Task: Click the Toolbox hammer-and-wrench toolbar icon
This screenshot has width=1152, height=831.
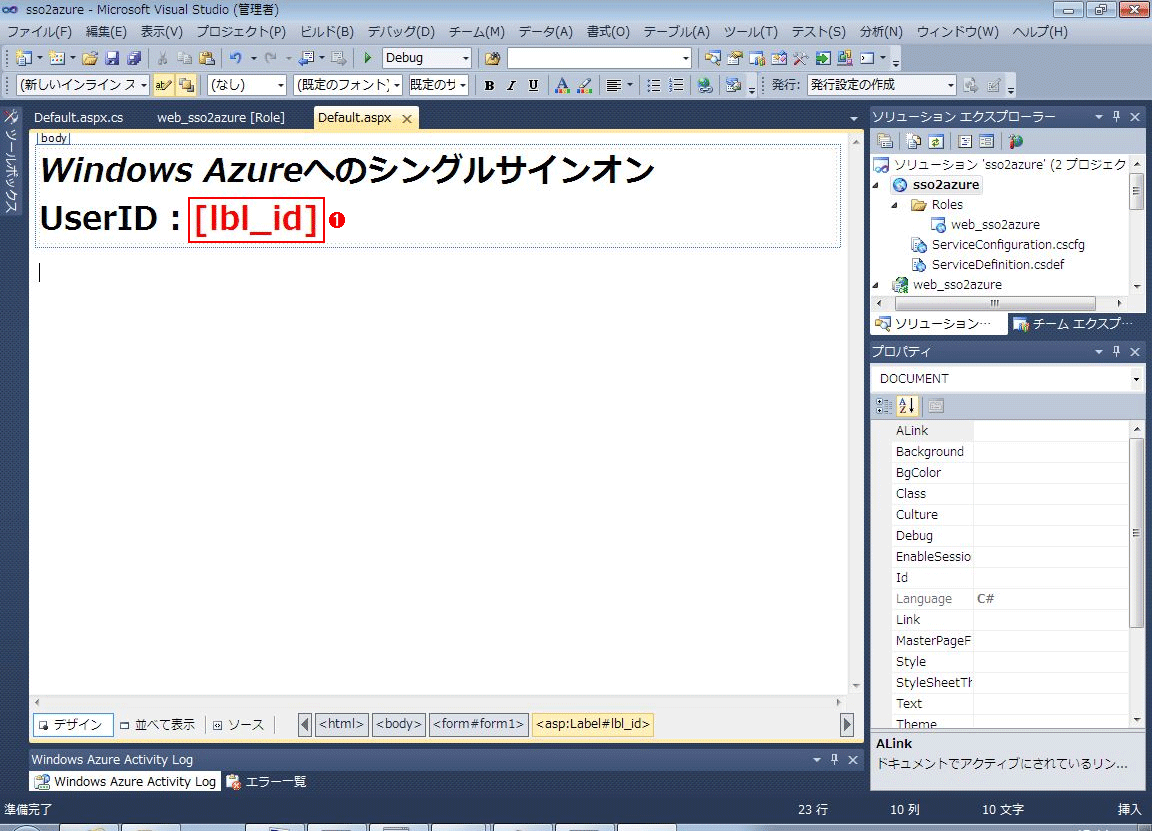Action: [x=800, y=58]
